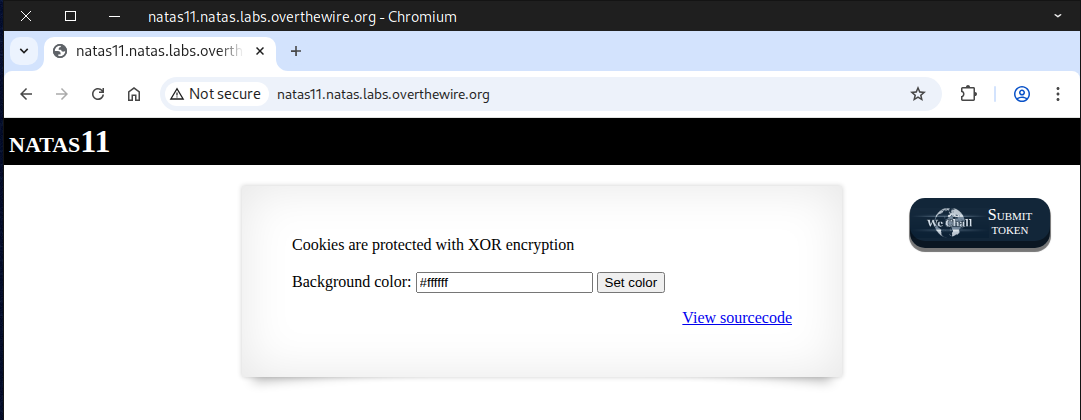The width and height of the screenshot is (1081, 420).
Task: Click the Not secure site info badge
Action: 215,94
